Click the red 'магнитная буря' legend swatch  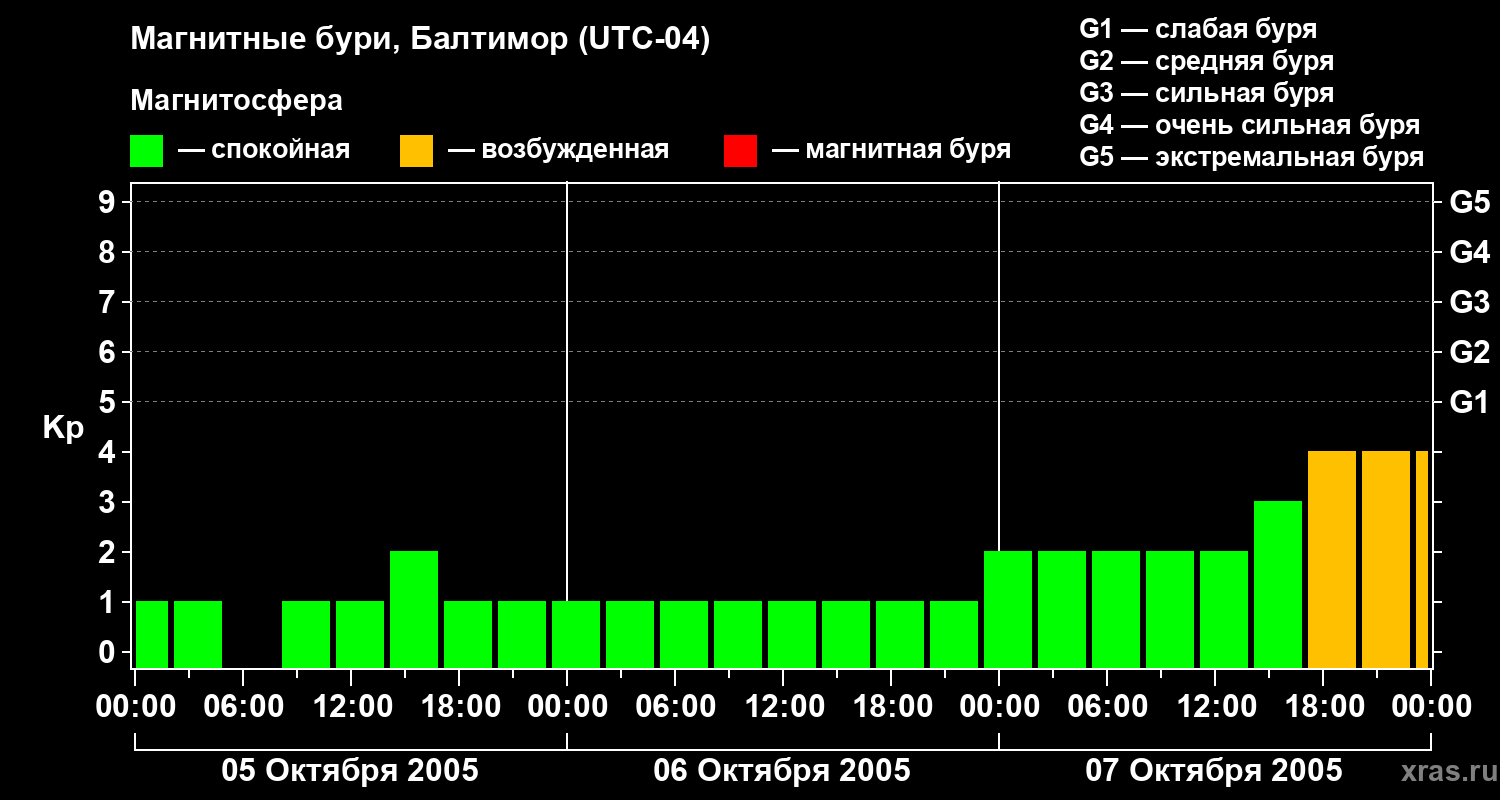point(740,151)
